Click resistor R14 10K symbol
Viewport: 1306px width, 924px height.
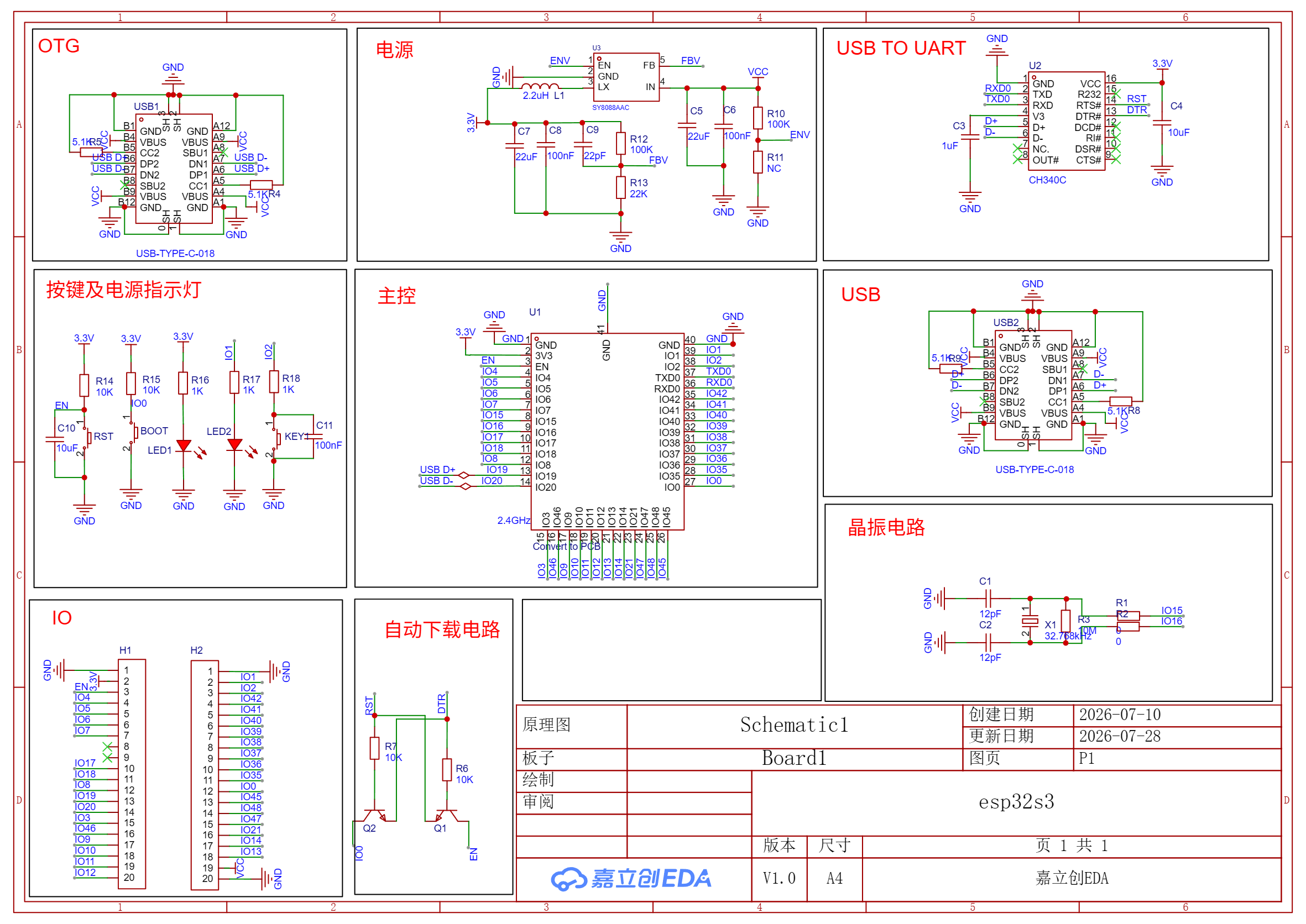point(84,385)
